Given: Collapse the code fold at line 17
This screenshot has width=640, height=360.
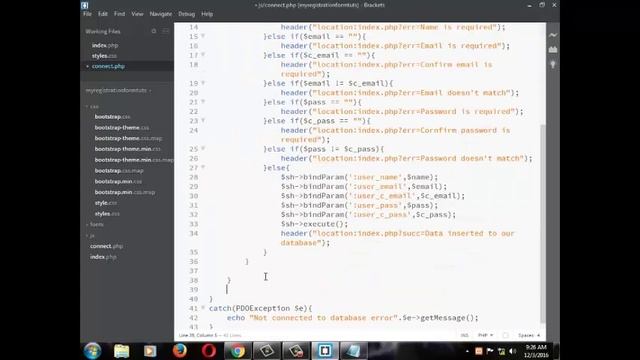Looking at the screenshot, I should (203, 55).
